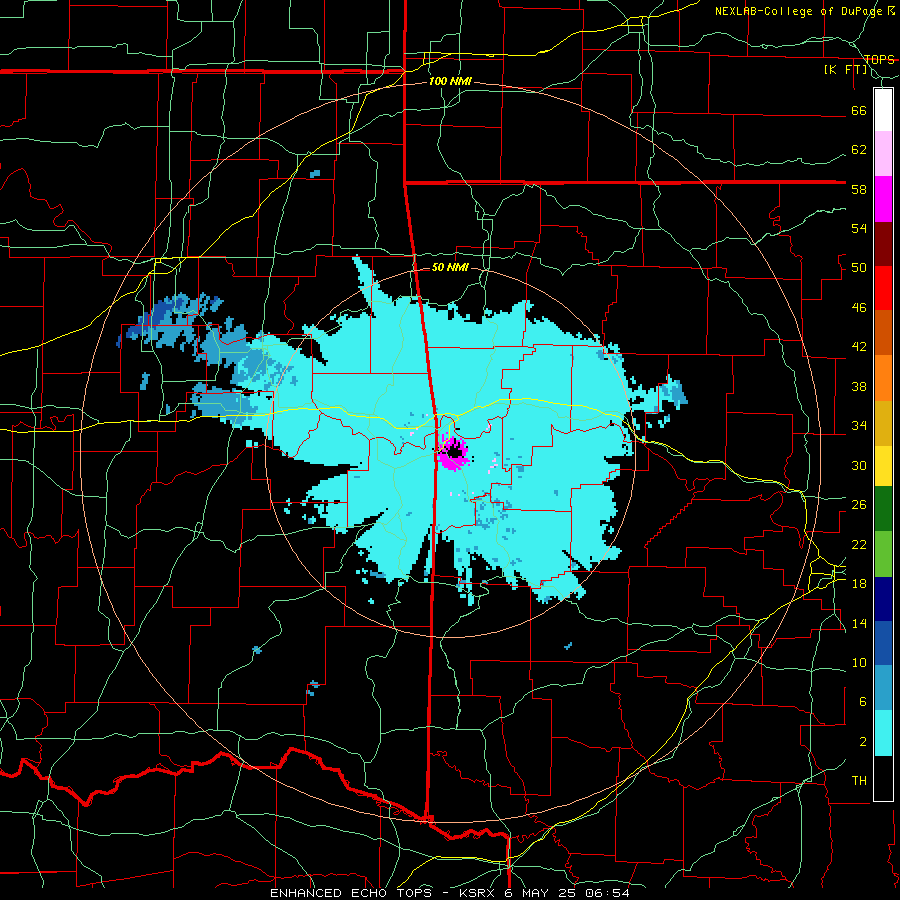
Task: Click the dark red 54 kft legend swatch
Action: point(883,244)
